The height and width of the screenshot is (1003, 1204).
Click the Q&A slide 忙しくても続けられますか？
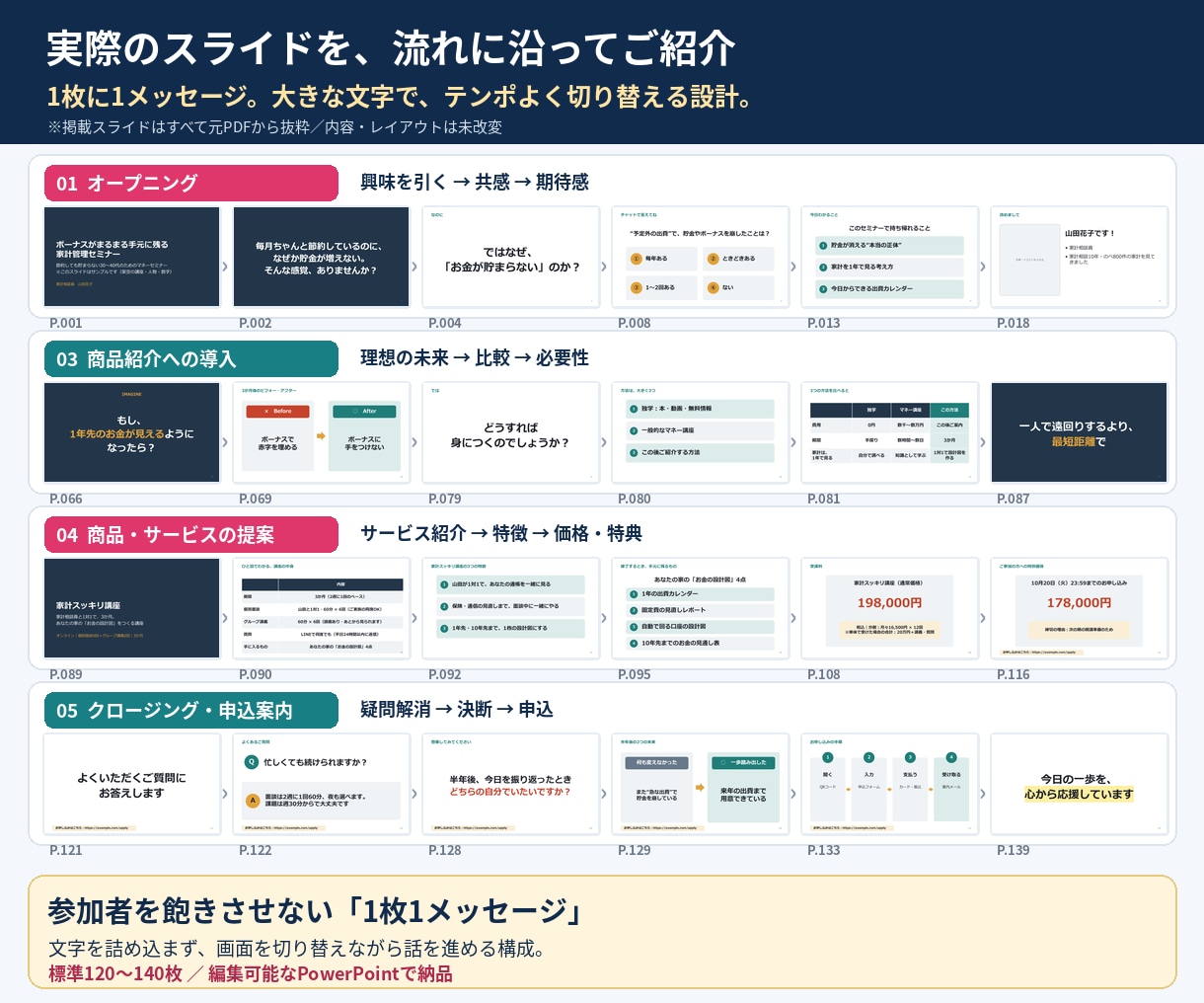click(x=322, y=784)
